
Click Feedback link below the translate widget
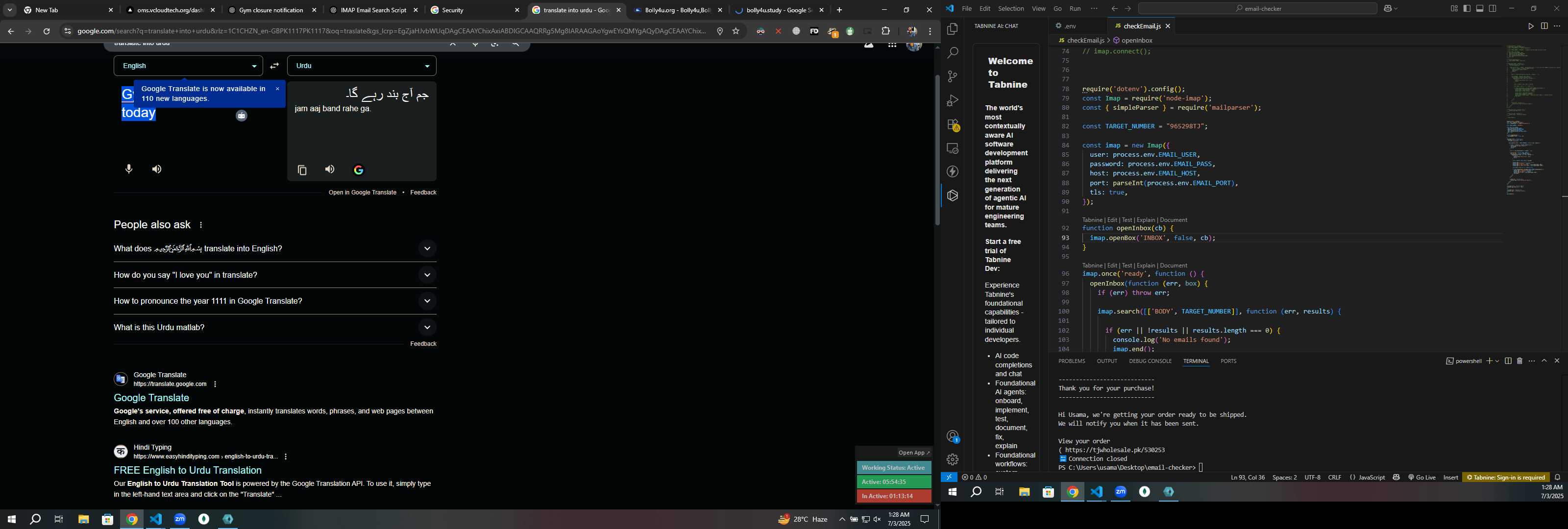pyautogui.click(x=423, y=192)
